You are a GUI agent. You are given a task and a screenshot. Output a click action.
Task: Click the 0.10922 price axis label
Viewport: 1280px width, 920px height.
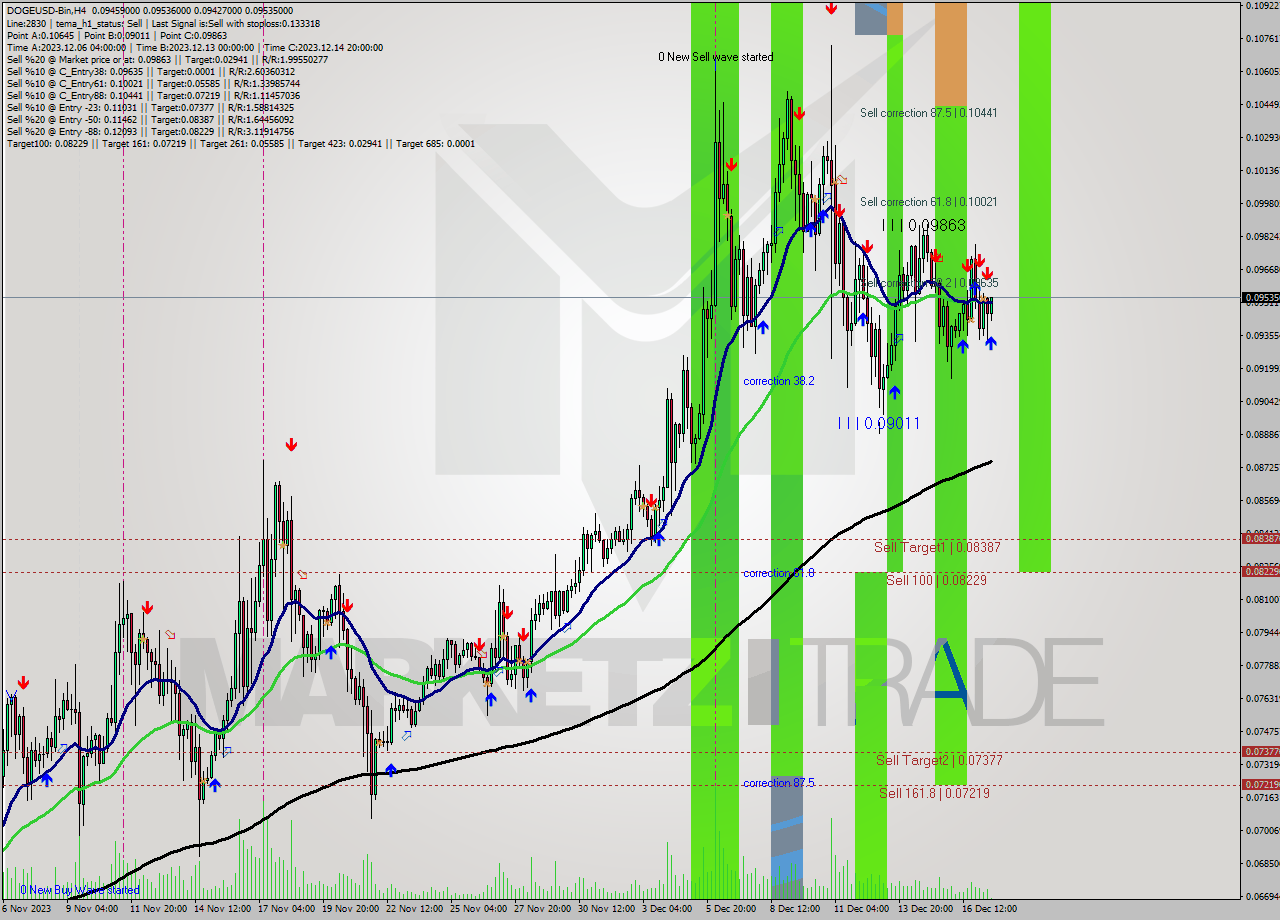click(1262, 6)
